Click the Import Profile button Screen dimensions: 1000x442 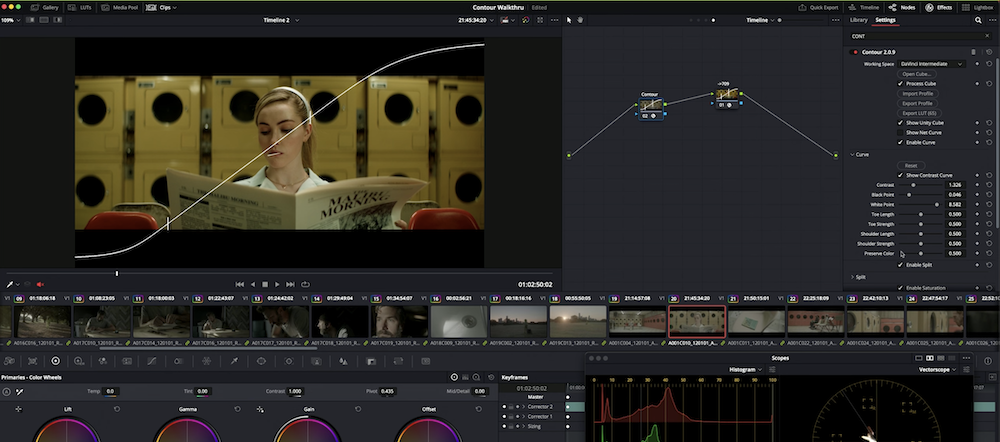coord(917,94)
